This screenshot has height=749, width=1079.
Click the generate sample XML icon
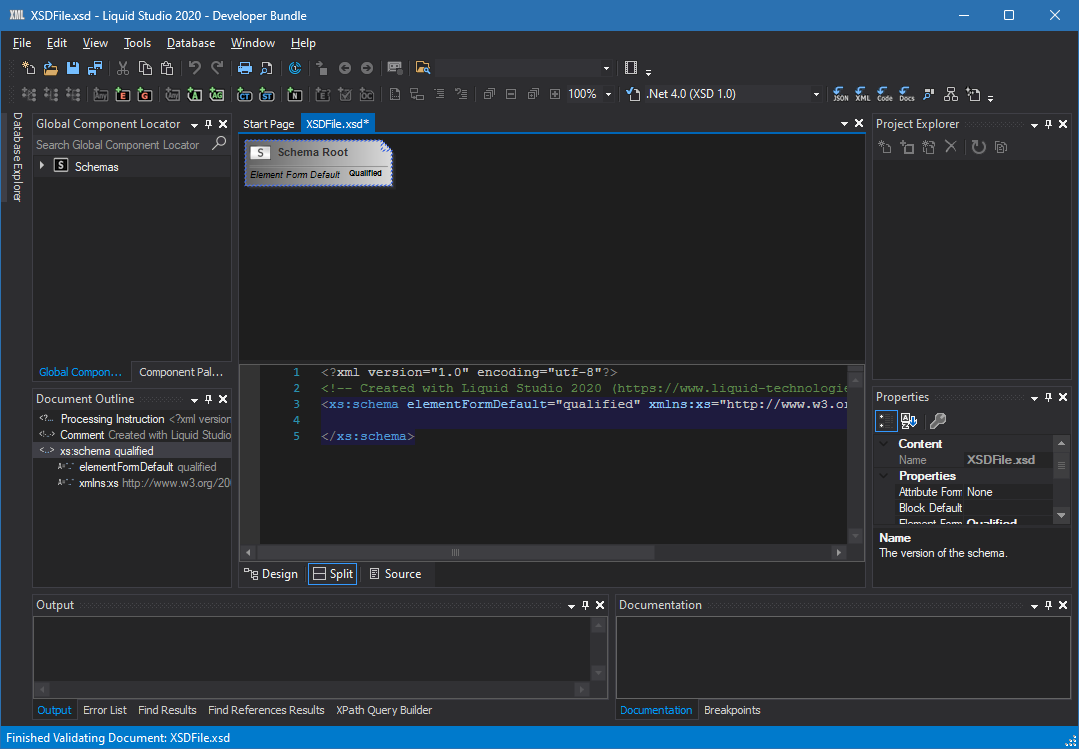coord(862,94)
